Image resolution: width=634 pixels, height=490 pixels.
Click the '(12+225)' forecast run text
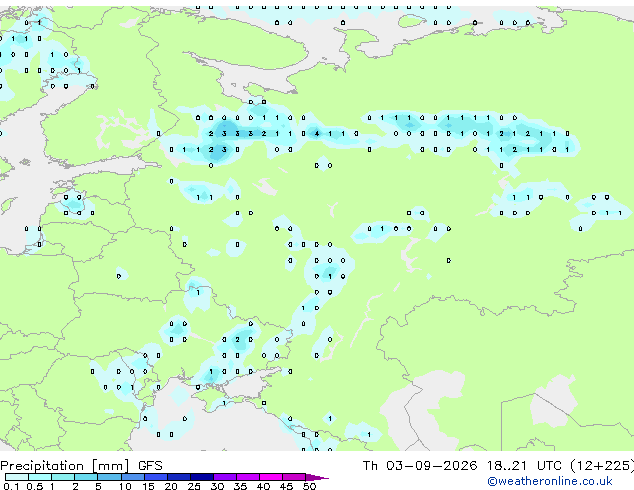click(x=602, y=466)
